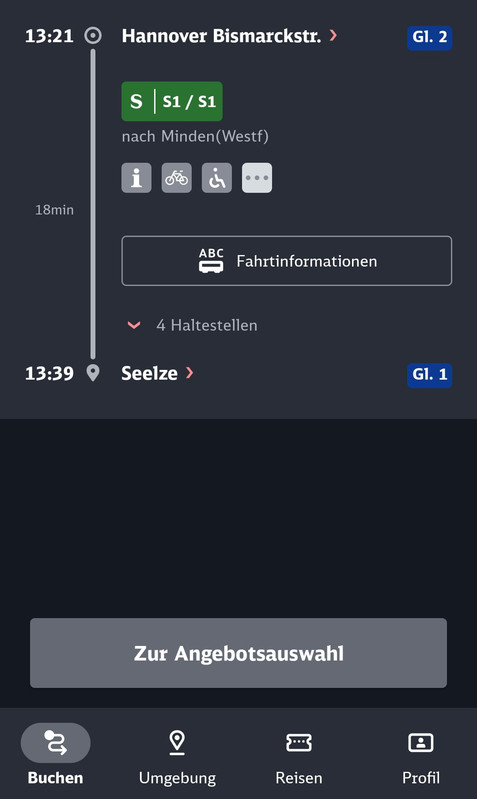The height and width of the screenshot is (799, 477).
Task: Tap the Seelze destination pin marker
Action: click(93, 373)
